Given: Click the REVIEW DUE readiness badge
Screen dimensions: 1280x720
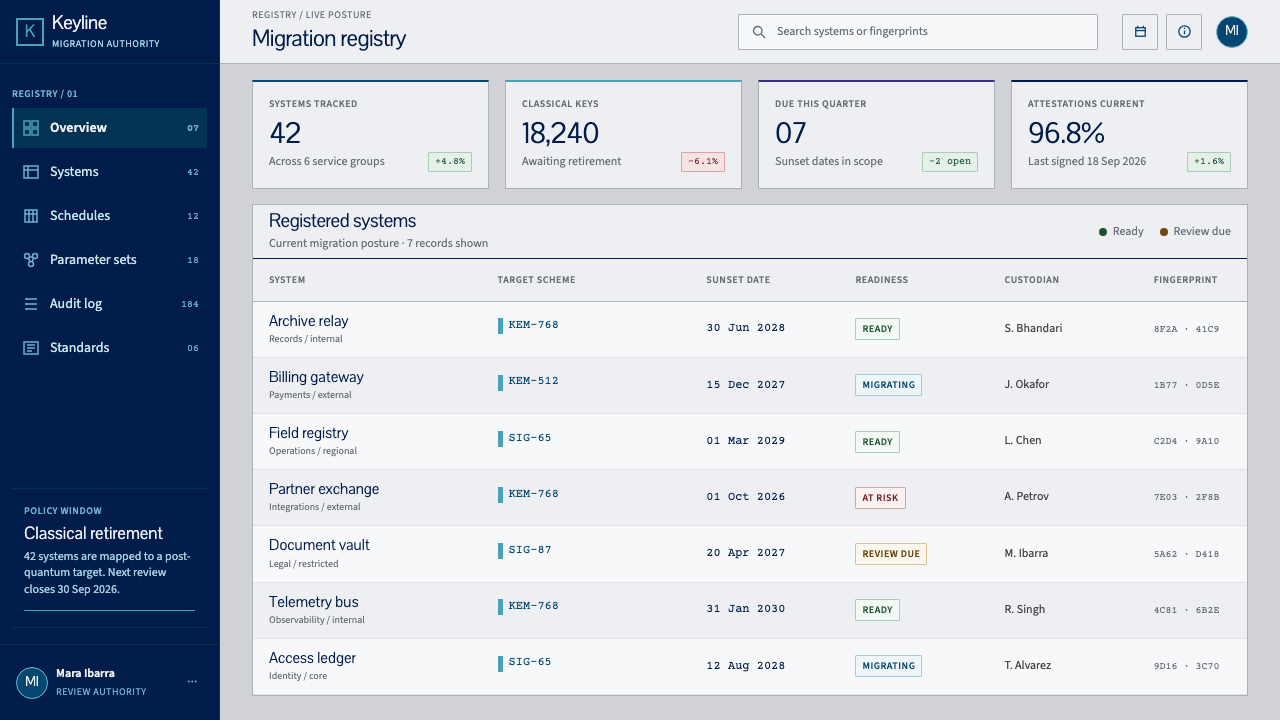Looking at the screenshot, I should coord(891,554).
